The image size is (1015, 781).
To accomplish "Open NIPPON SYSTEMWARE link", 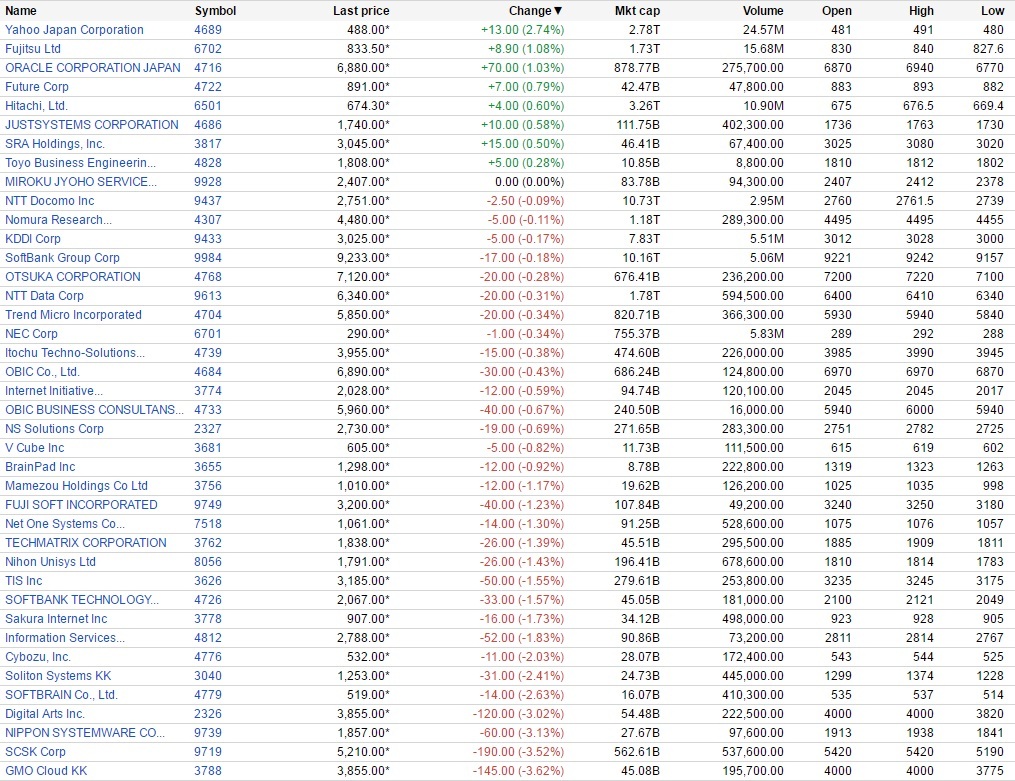I will coord(85,732).
